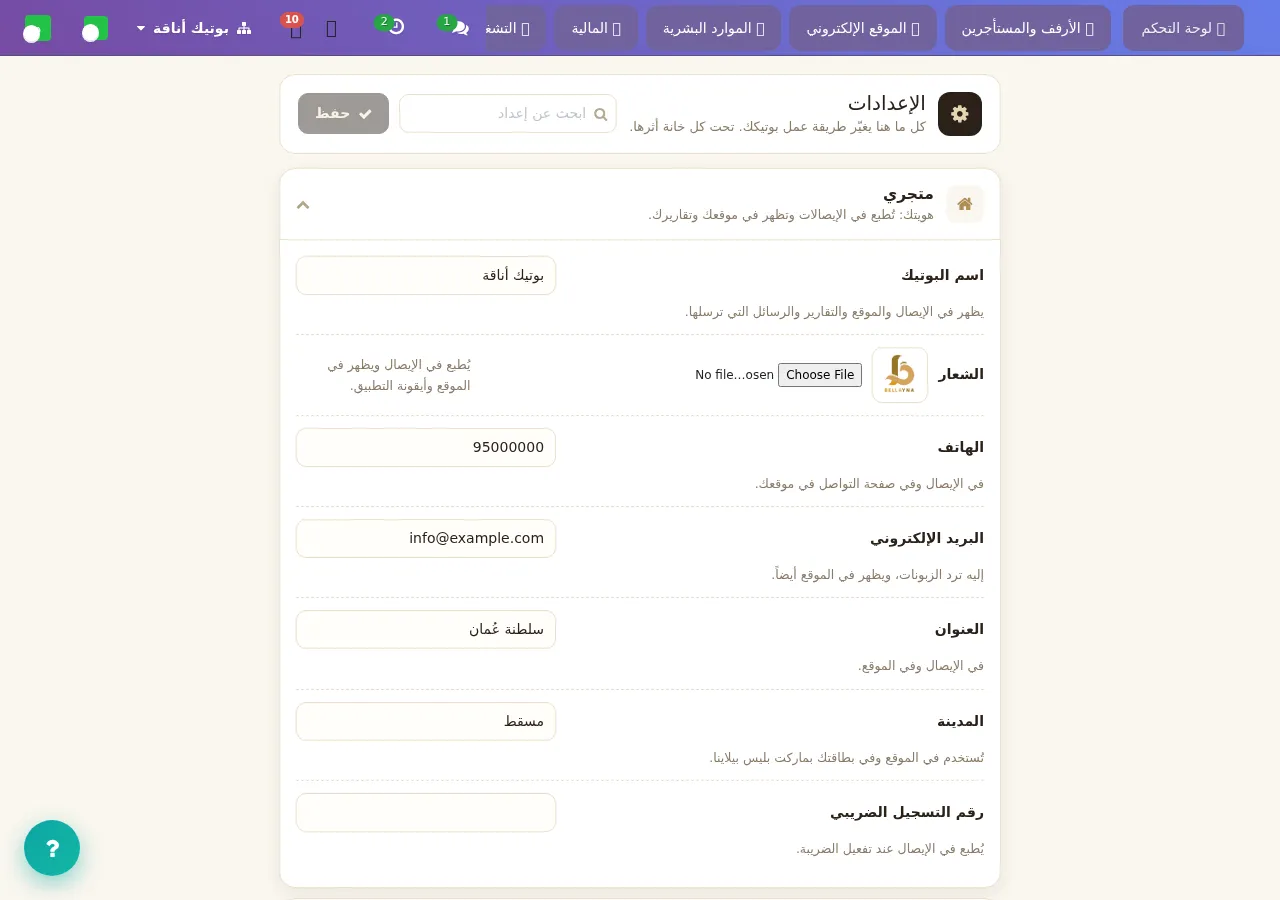Screen dimensions: 1280x900
Task: Focus the ابحث عن إعداد search field
Action: (x=508, y=114)
